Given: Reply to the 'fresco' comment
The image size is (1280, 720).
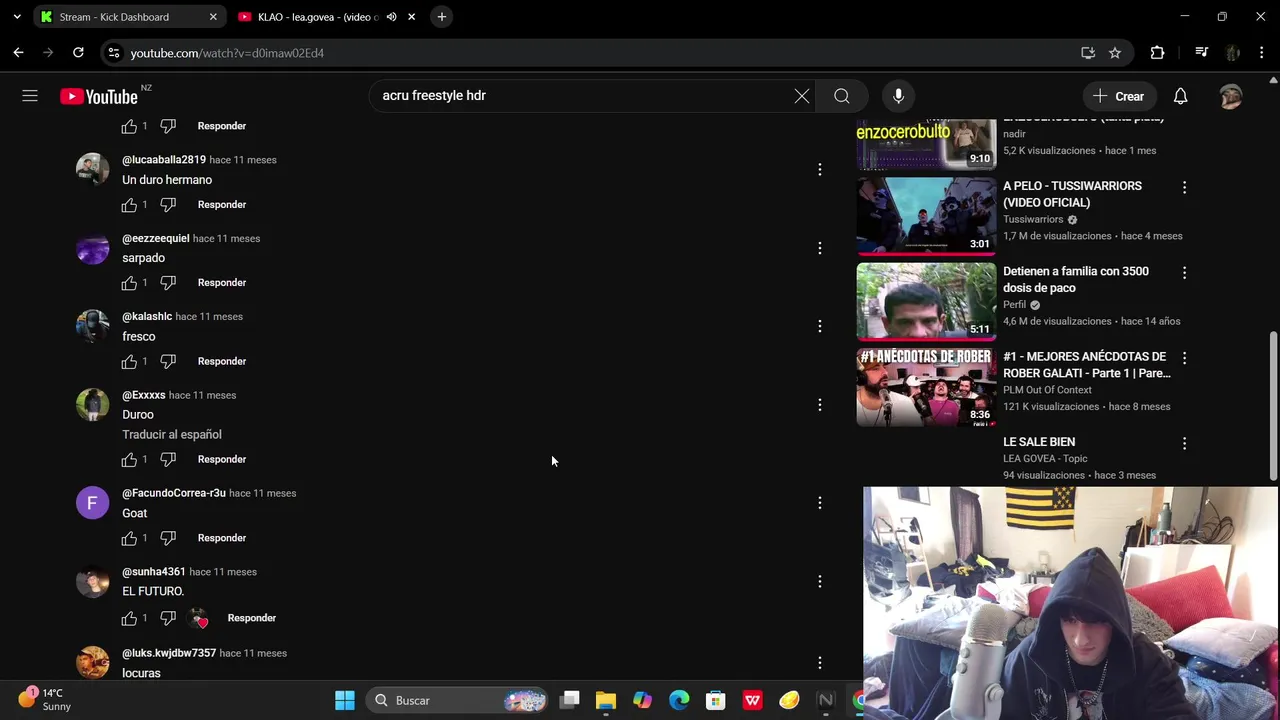Looking at the screenshot, I should (x=222, y=361).
